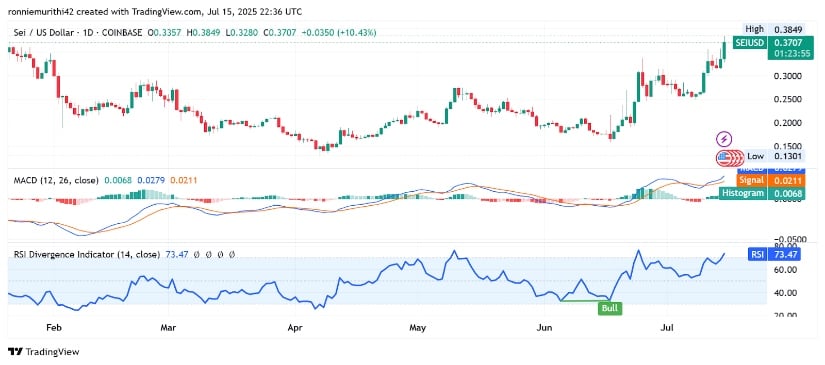Click the blue RSI scale label

click(757, 255)
